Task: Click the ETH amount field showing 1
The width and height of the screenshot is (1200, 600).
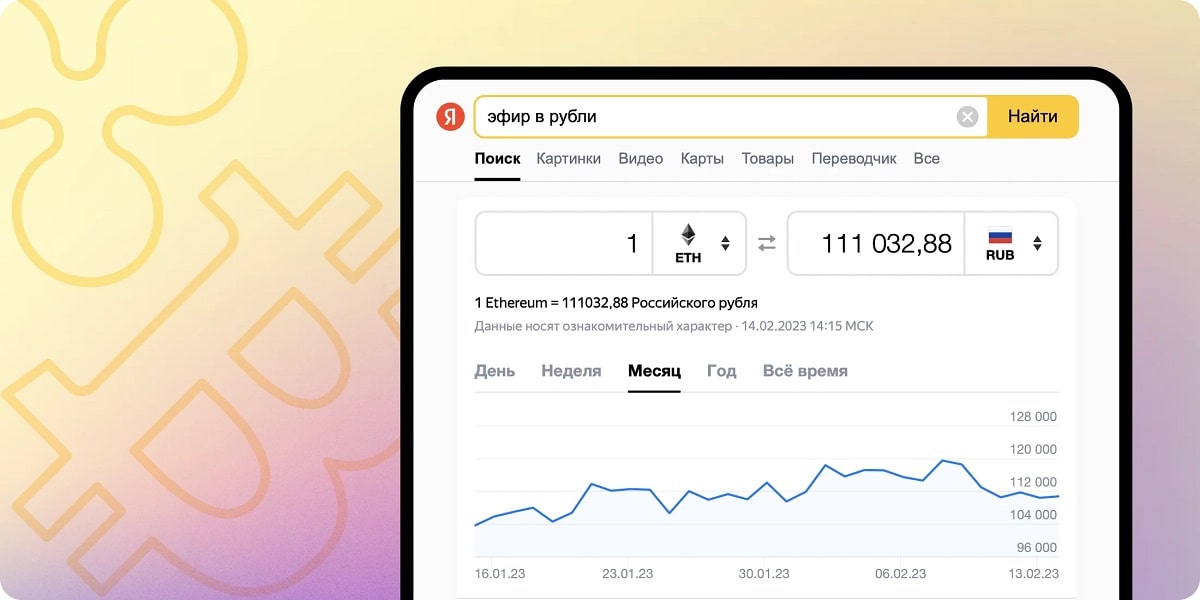Action: (564, 243)
